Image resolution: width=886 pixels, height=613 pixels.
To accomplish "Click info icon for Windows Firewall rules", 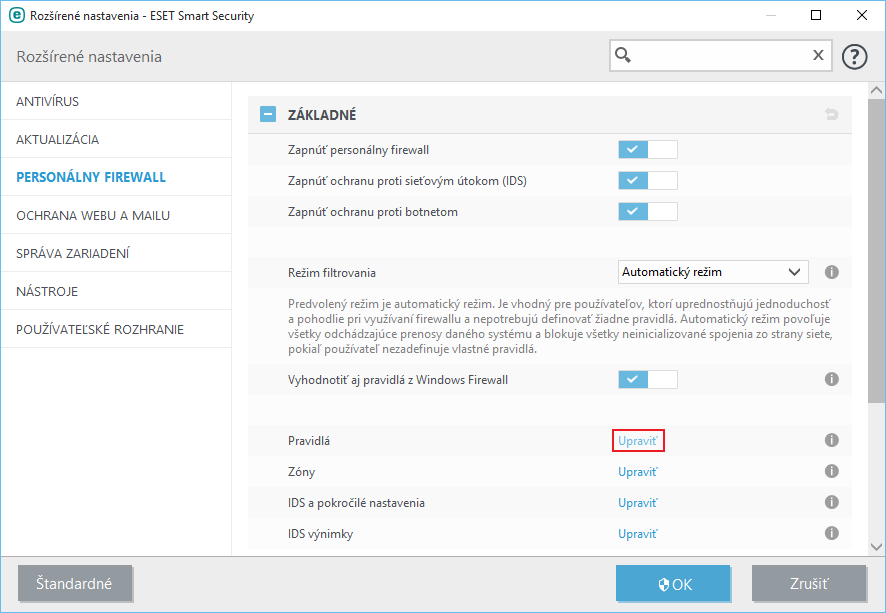I will pos(830,380).
